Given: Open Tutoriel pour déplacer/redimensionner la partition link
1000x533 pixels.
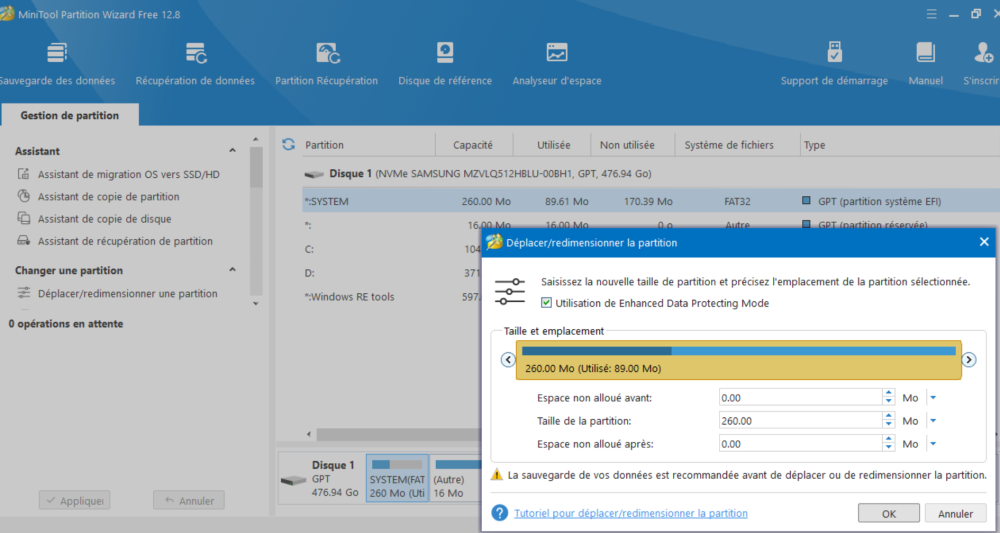Looking at the screenshot, I should point(630,514).
